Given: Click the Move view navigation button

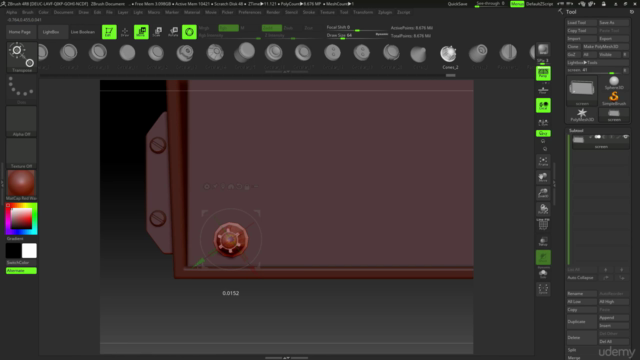Looking at the screenshot, I should pos(543,177).
